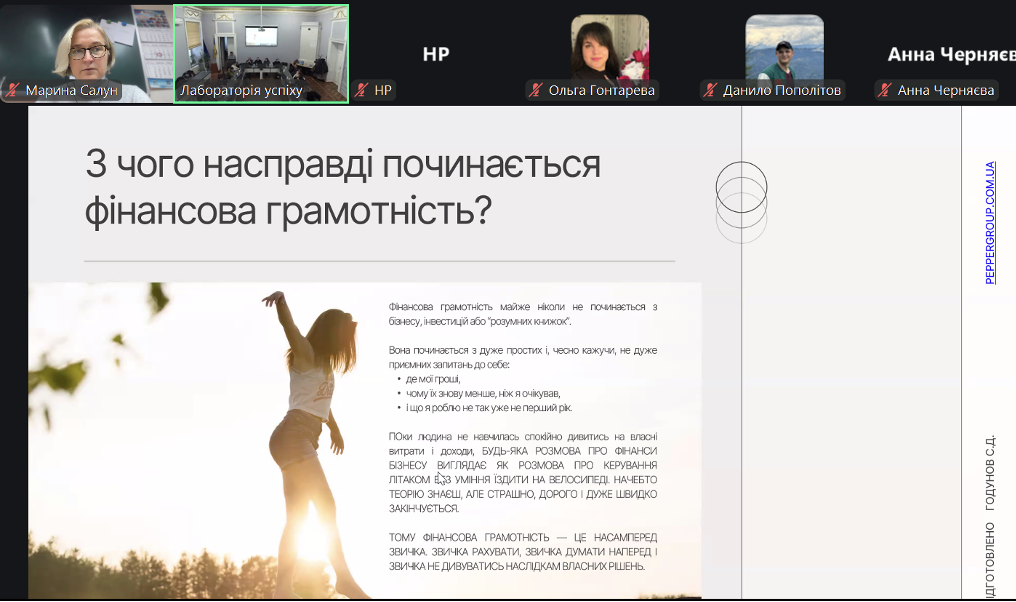Click the large HP participant initials tile

pyautogui.click(x=436, y=54)
